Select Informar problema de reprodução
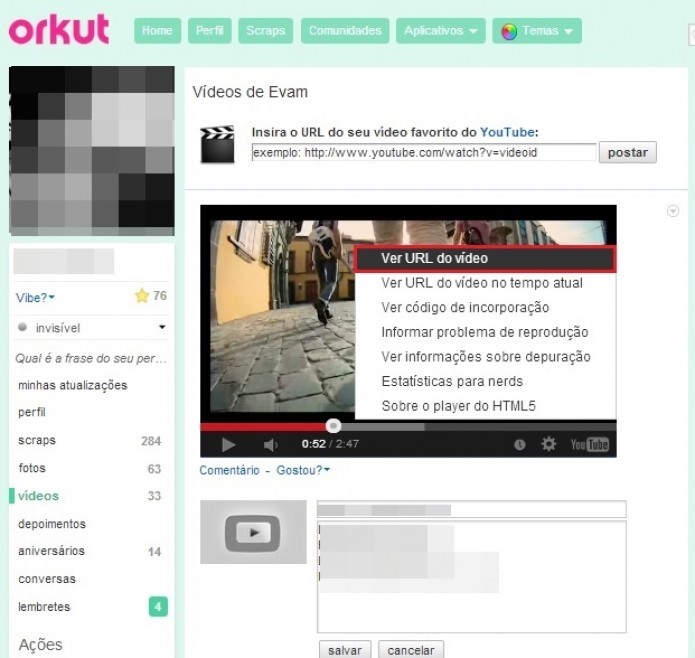 (485, 332)
